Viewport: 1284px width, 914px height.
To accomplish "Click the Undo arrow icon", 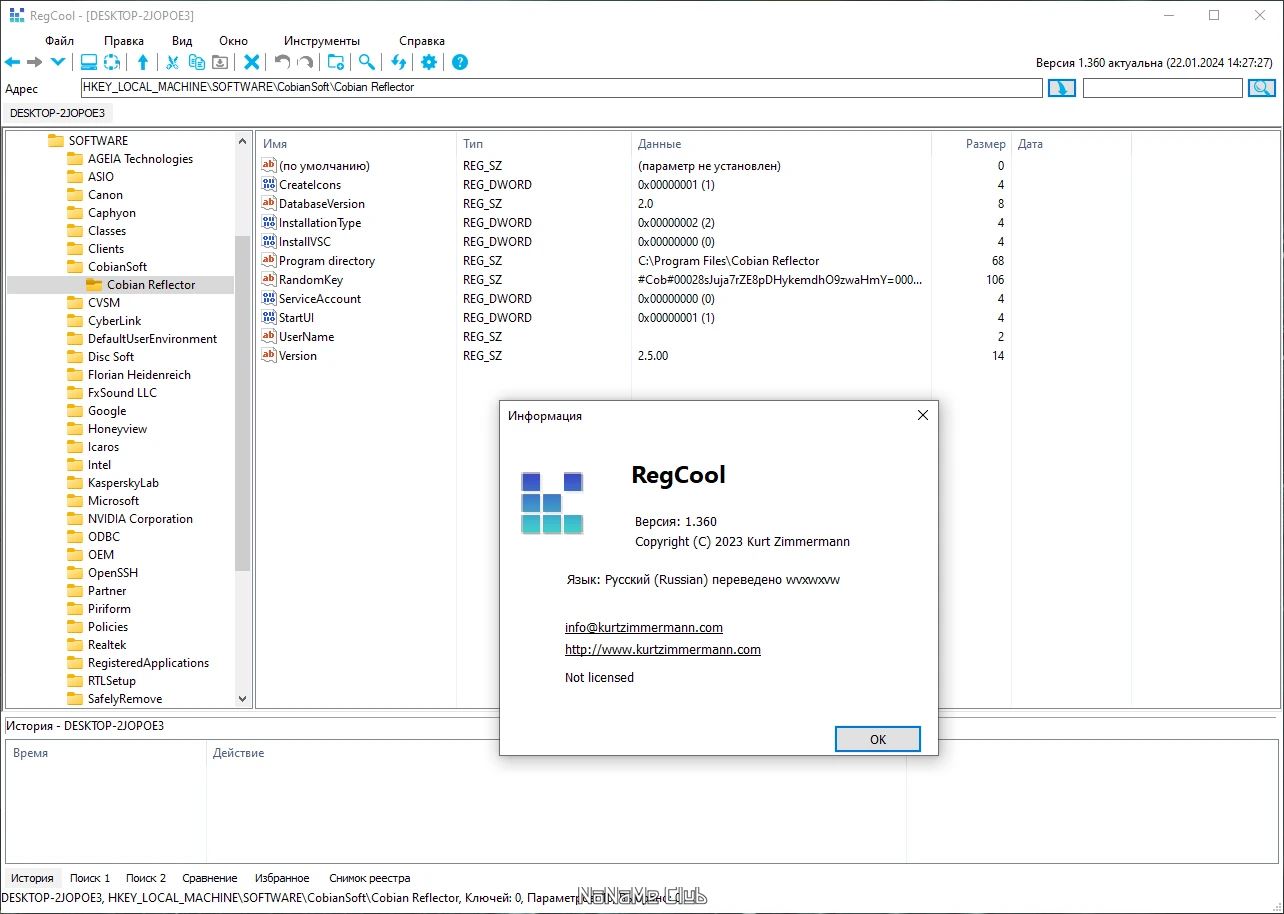I will (x=282, y=62).
